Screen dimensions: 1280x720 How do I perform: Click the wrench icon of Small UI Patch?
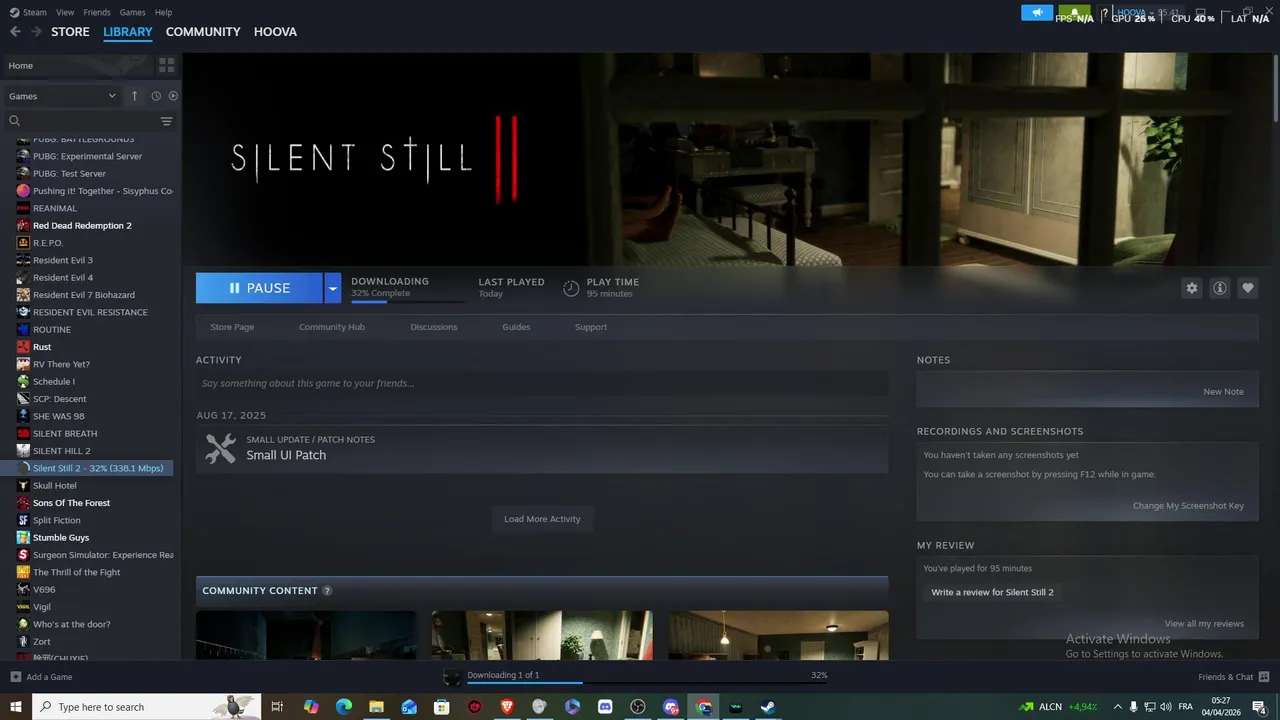[x=220, y=448]
